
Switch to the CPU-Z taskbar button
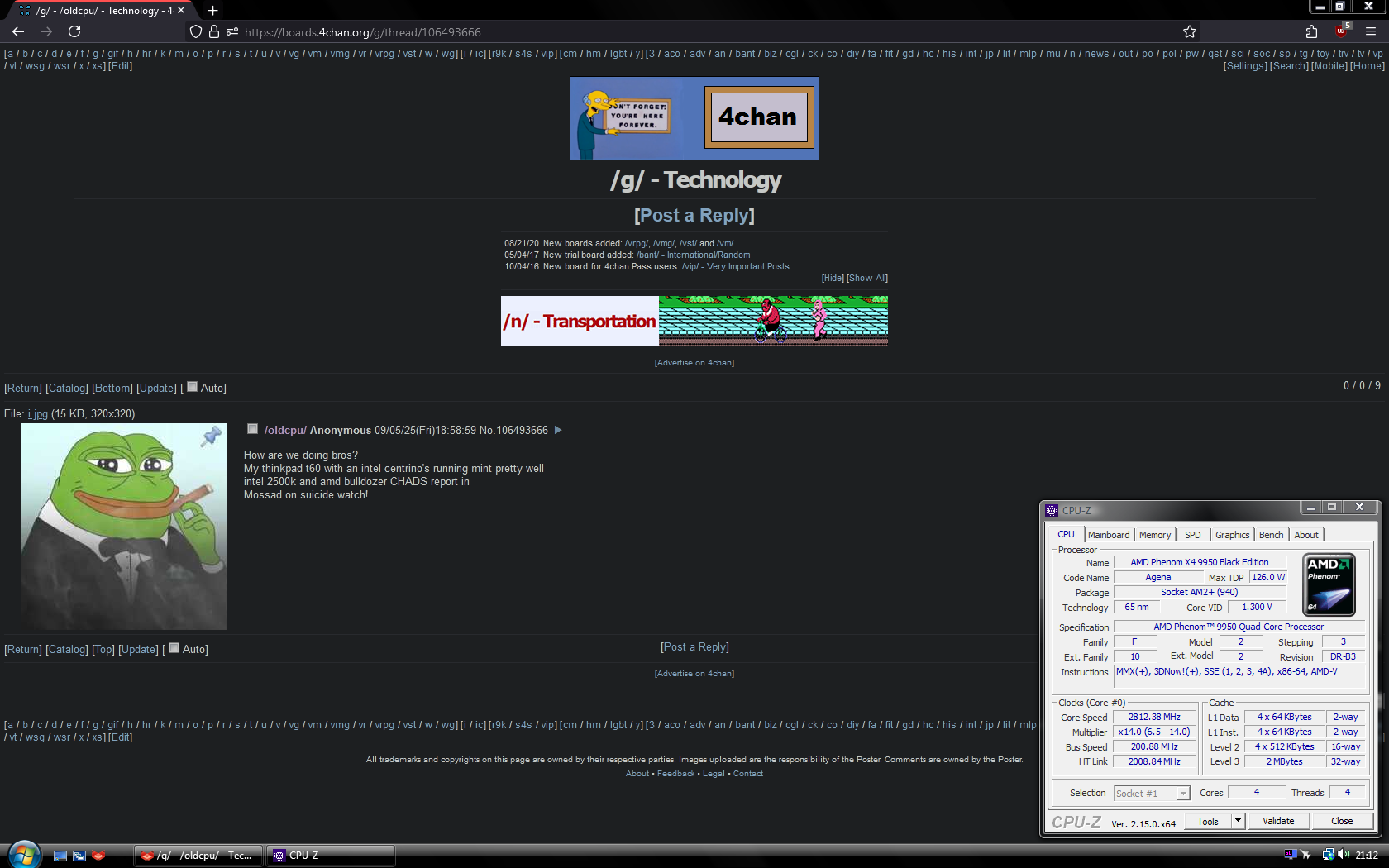330,856
